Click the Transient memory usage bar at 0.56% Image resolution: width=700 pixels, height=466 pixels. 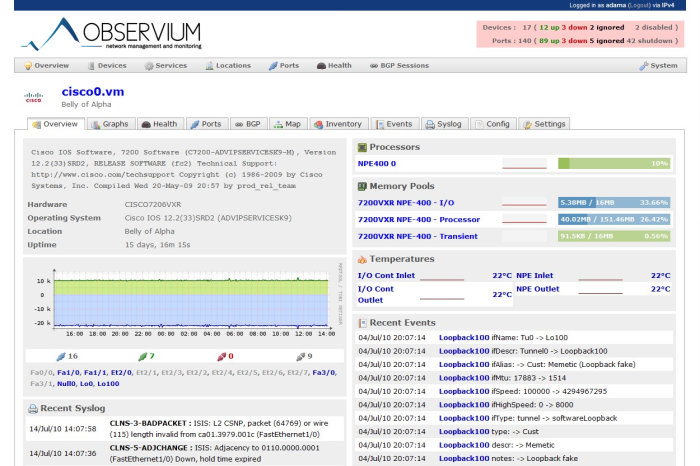click(x=614, y=237)
